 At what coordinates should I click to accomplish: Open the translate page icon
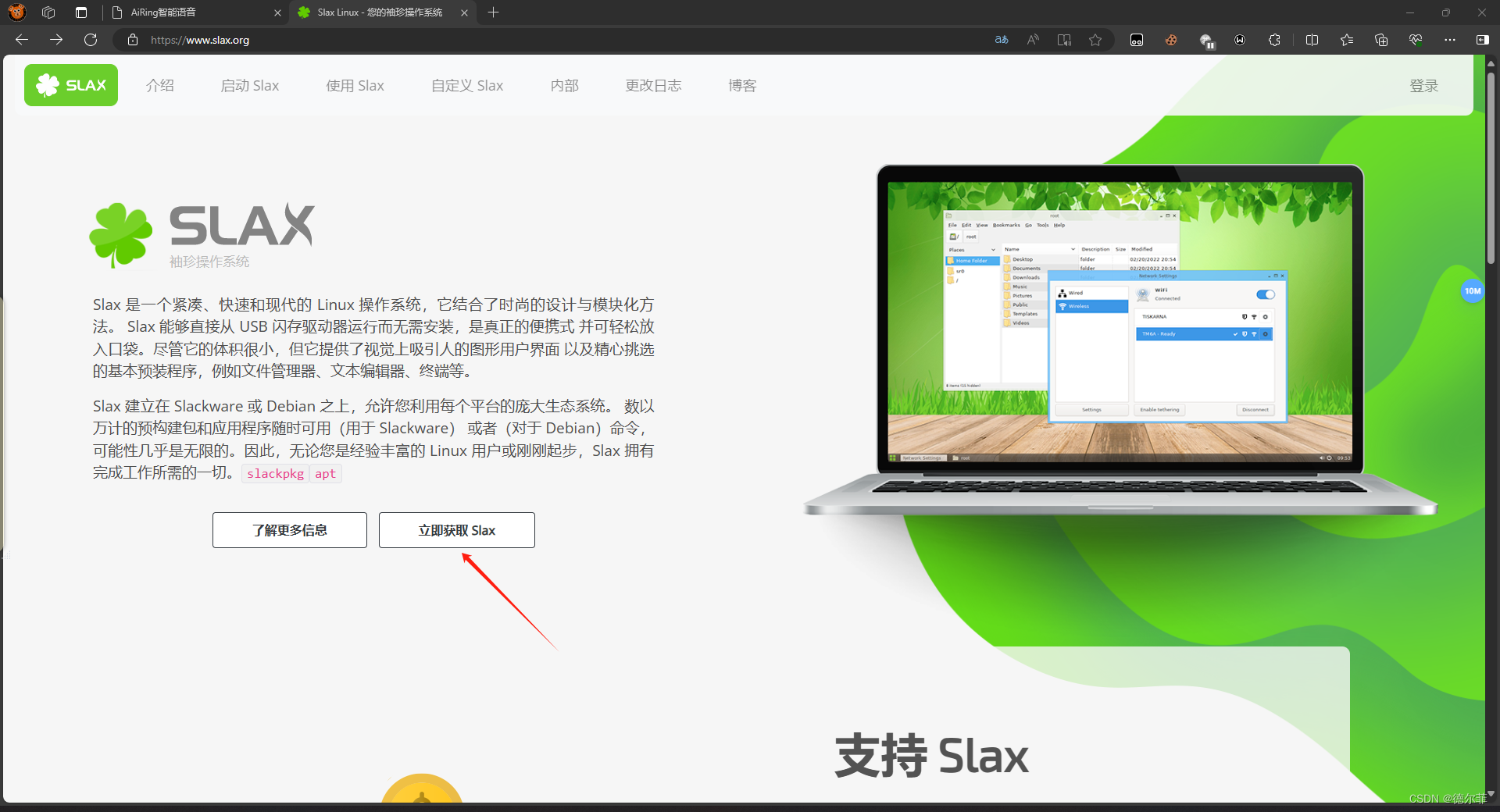point(1002,40)
